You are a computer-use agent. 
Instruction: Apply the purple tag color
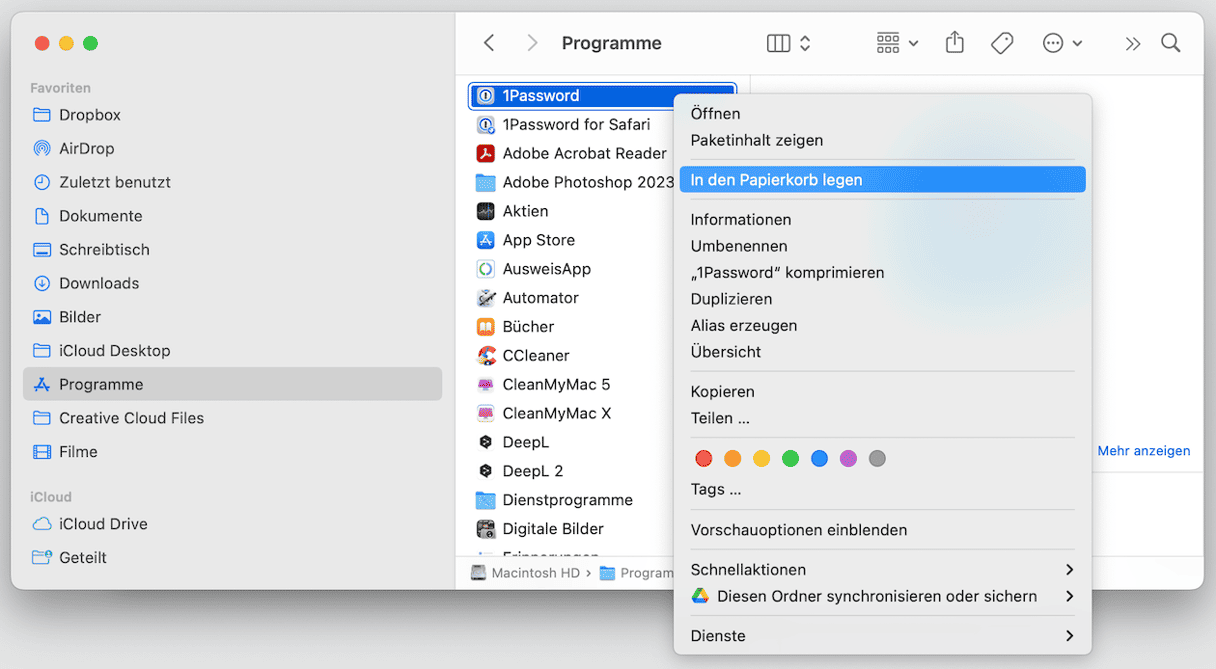[x=849, y=459]
